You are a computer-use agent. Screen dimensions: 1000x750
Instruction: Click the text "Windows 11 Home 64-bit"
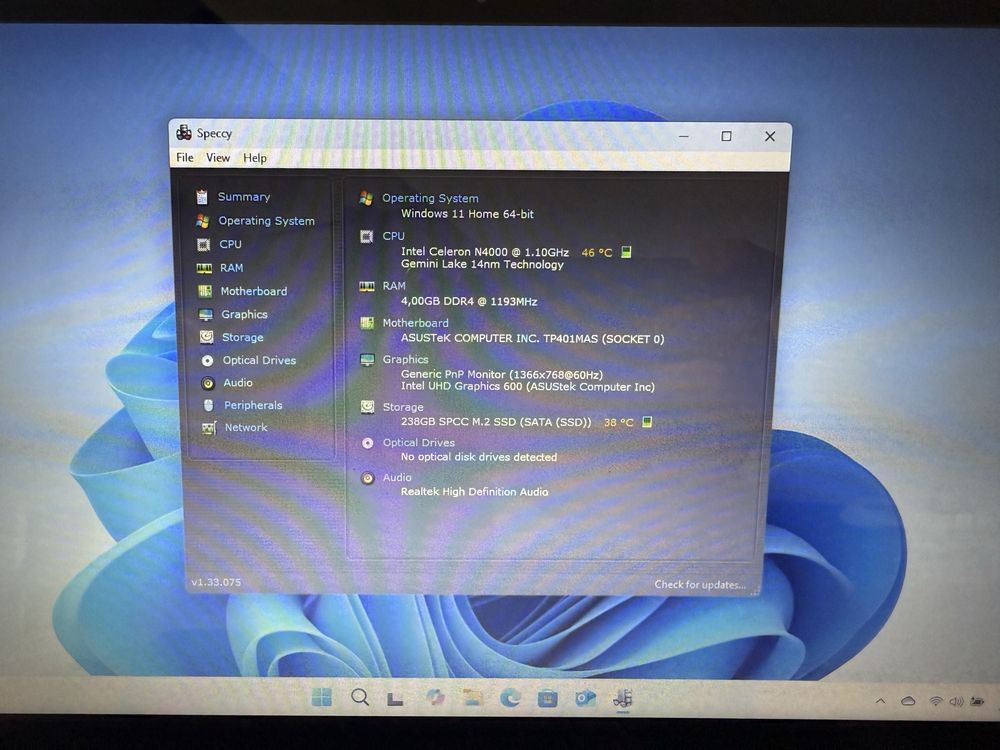tap(467, 214)
